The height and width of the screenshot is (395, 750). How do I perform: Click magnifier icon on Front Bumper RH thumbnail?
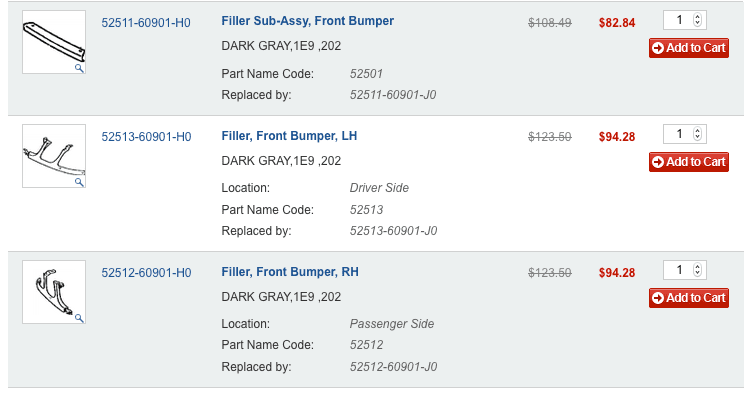[x=79, y=318]
